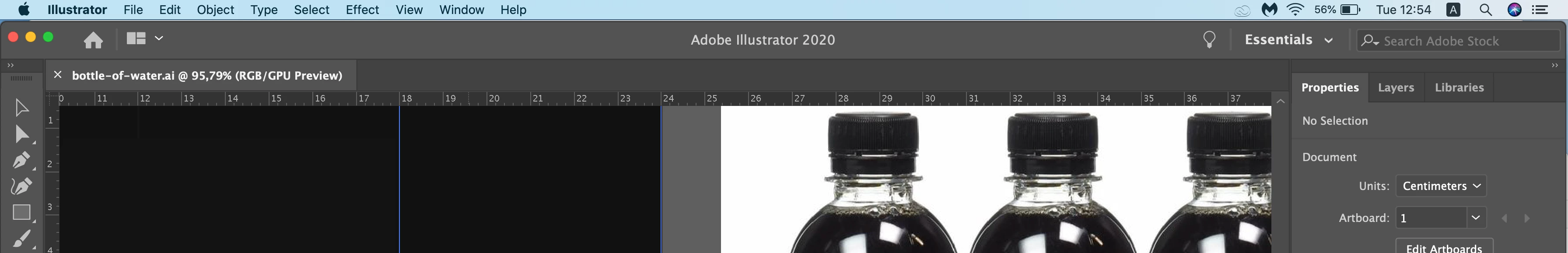Select the Pen tool

(22, 160)
